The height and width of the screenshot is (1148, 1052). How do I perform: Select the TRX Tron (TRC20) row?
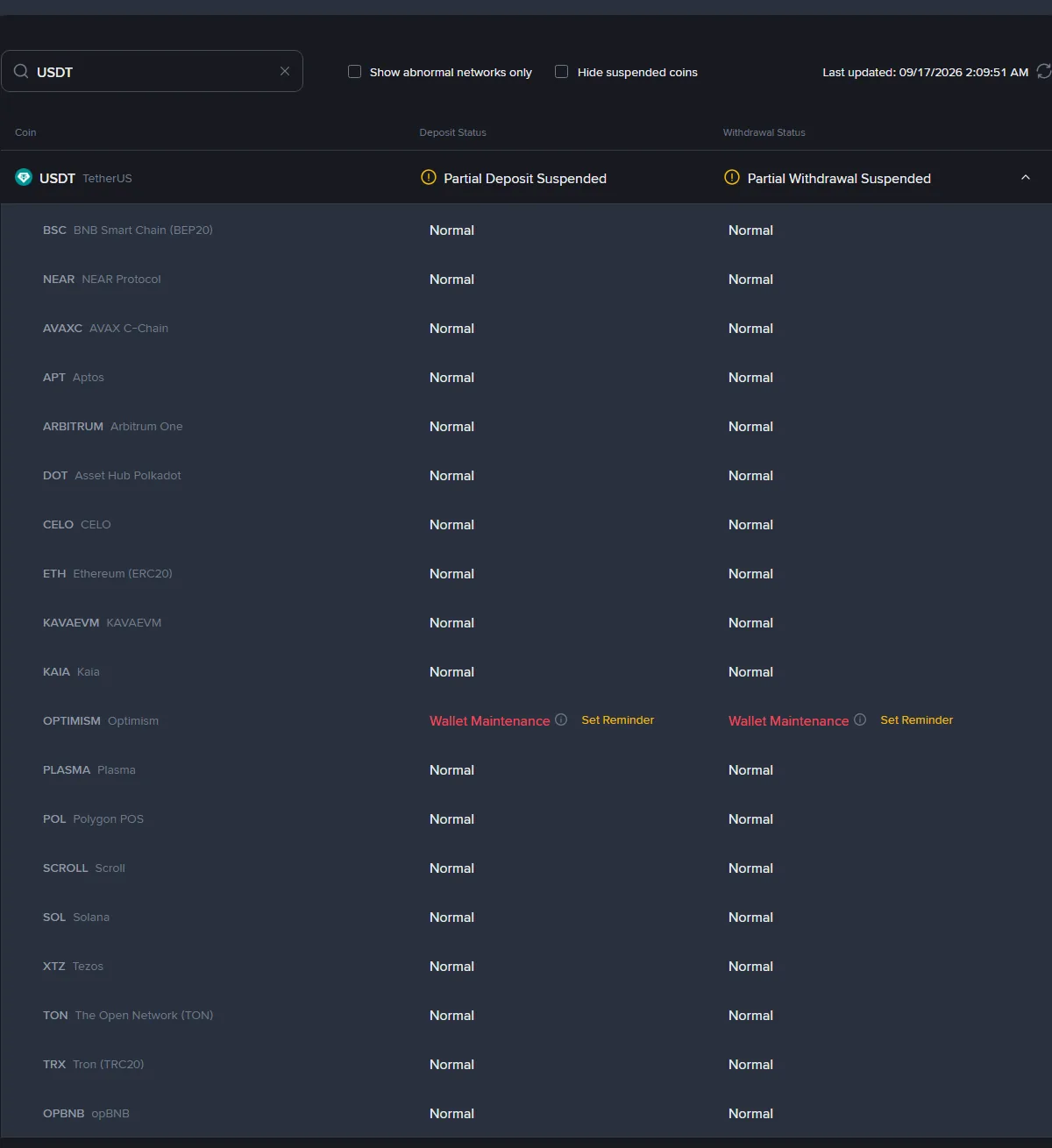526,1064
